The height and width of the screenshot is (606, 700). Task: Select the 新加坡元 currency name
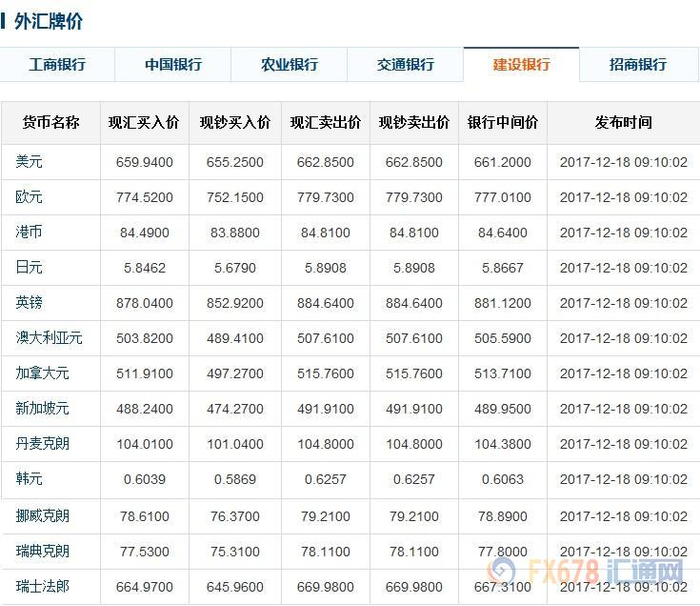[x=42, y=409]
